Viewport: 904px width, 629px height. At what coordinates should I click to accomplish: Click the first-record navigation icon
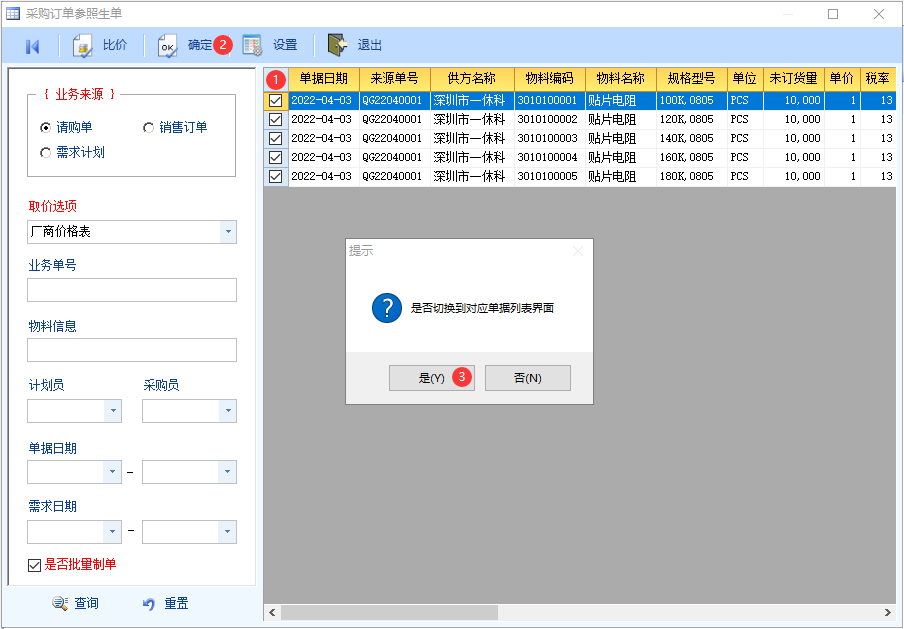click(x=32, y=46)
